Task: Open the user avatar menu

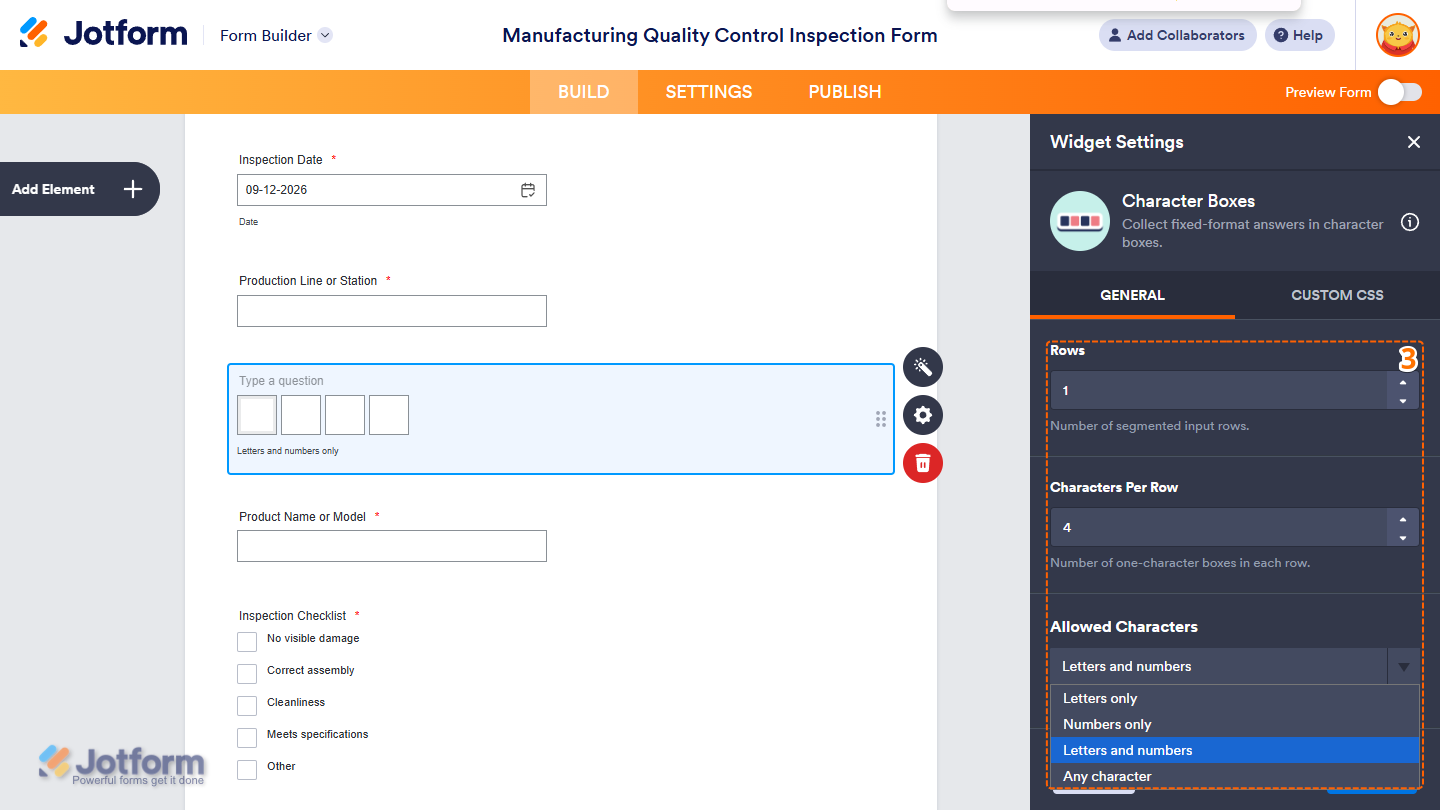Action: click(x=1397, y=35)
